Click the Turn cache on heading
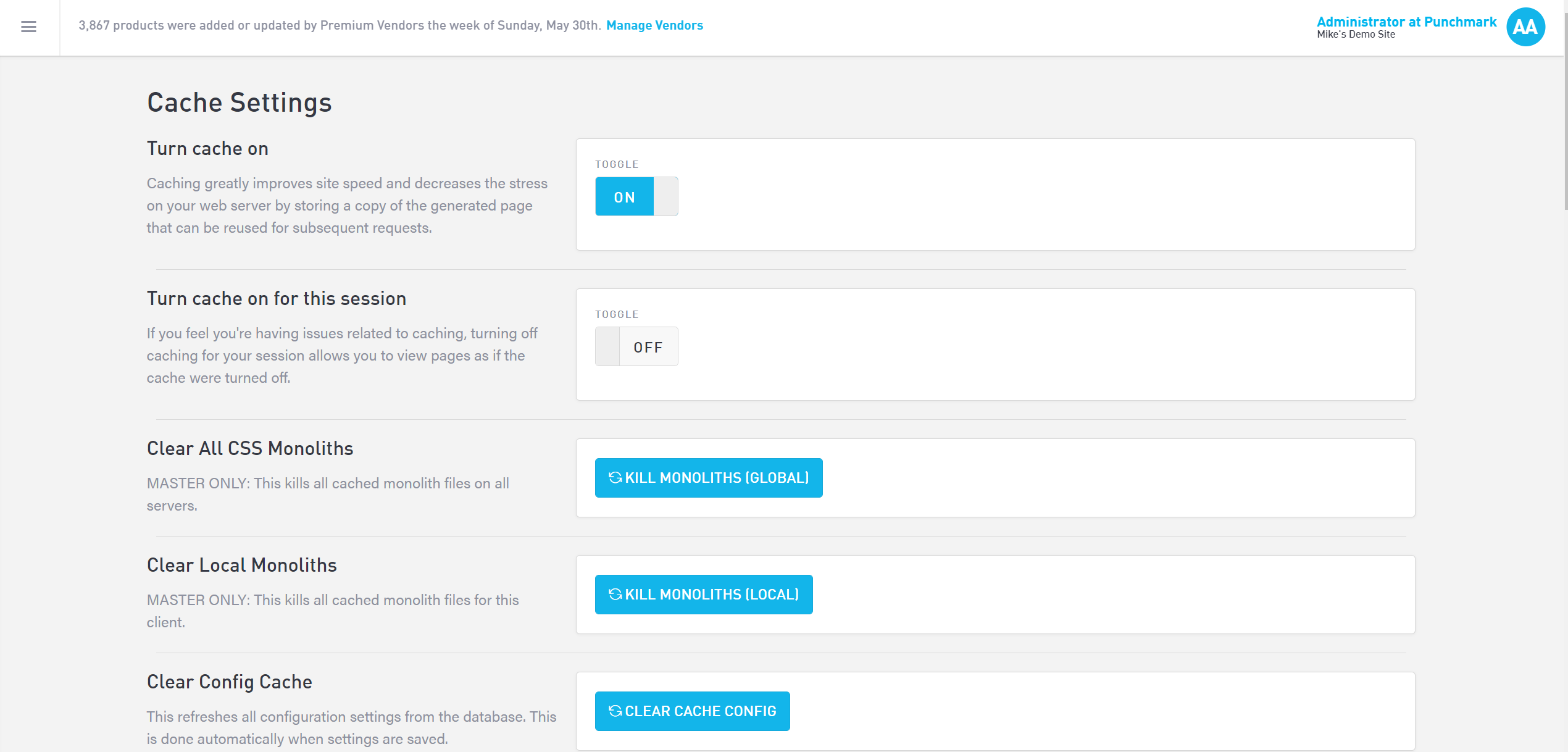The width and height of the screenshot is (1568, 752). tap(207, 149)
